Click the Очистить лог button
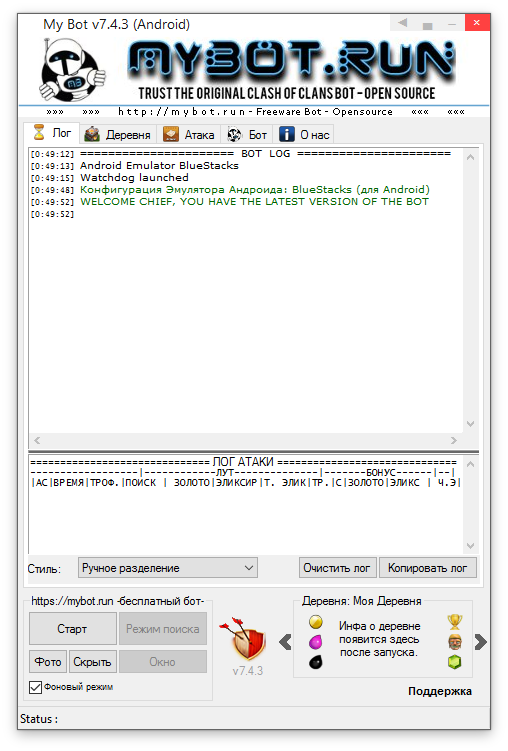 (x=338, y=568)
